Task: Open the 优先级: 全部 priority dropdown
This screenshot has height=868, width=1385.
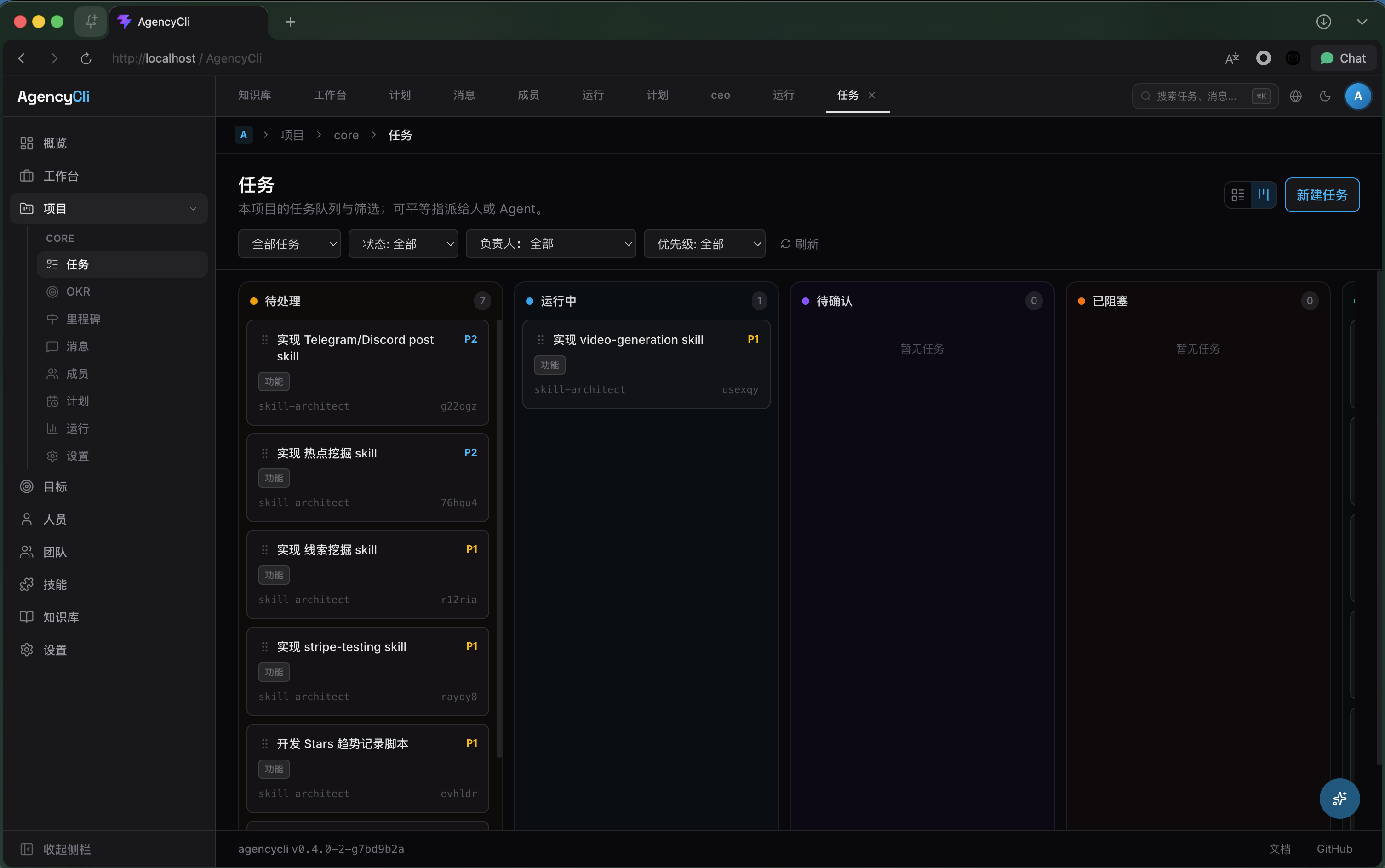Action: click(704, 244)
